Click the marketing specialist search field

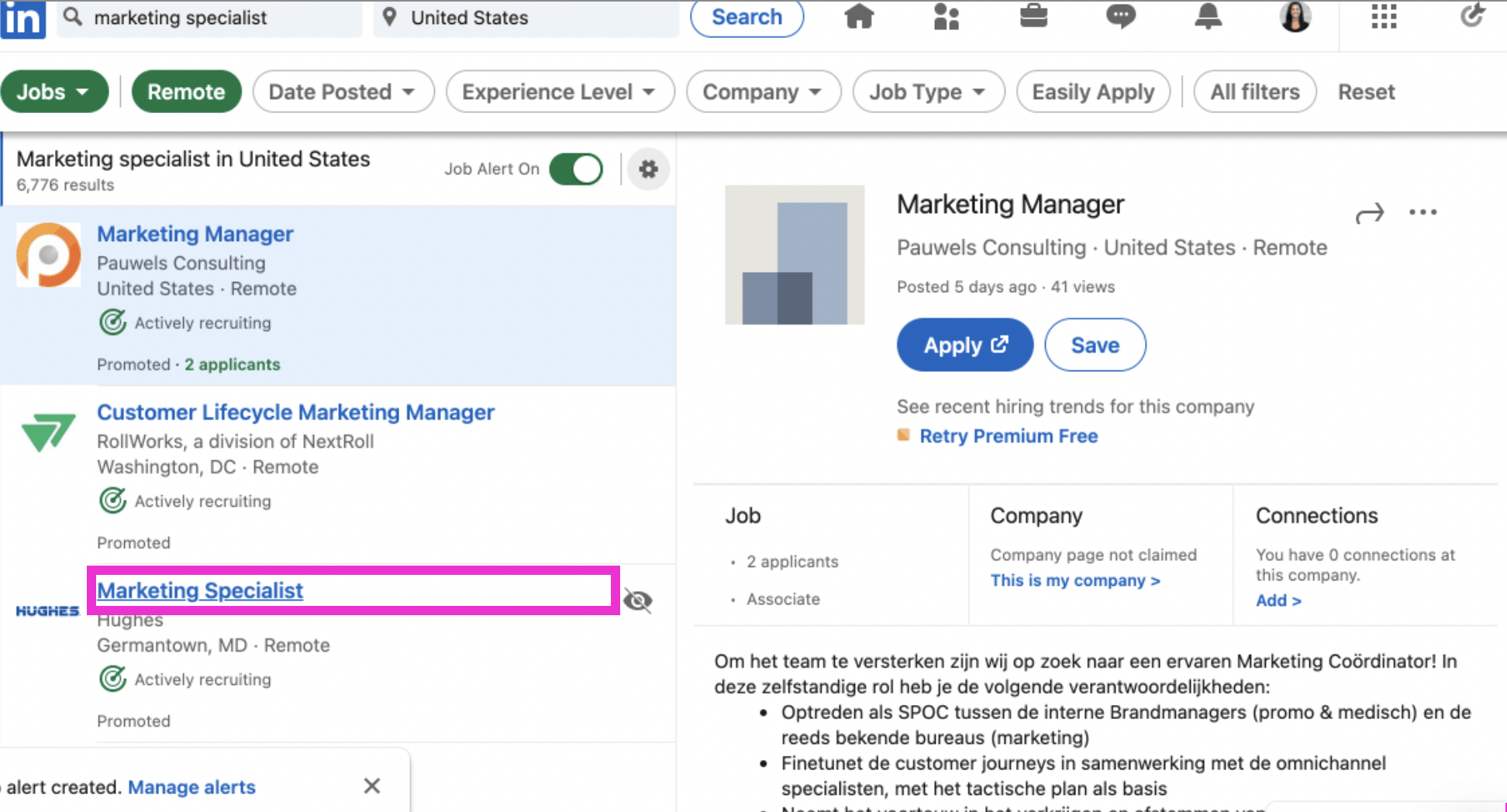[x=209, y=18]
